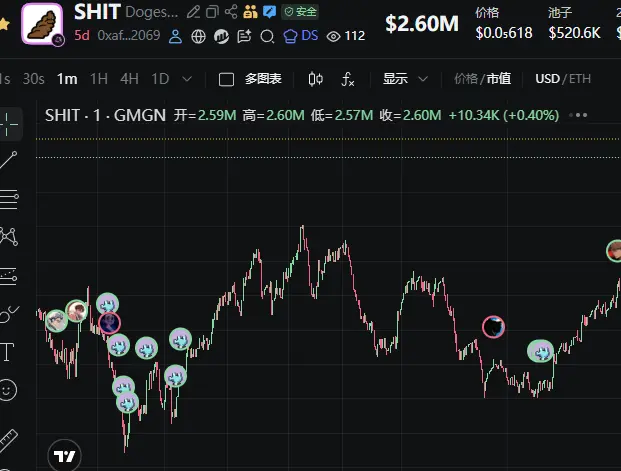The image size is (621, 471).
Task: Expand the 显示 display dropdown
Action: coord(405,79)
